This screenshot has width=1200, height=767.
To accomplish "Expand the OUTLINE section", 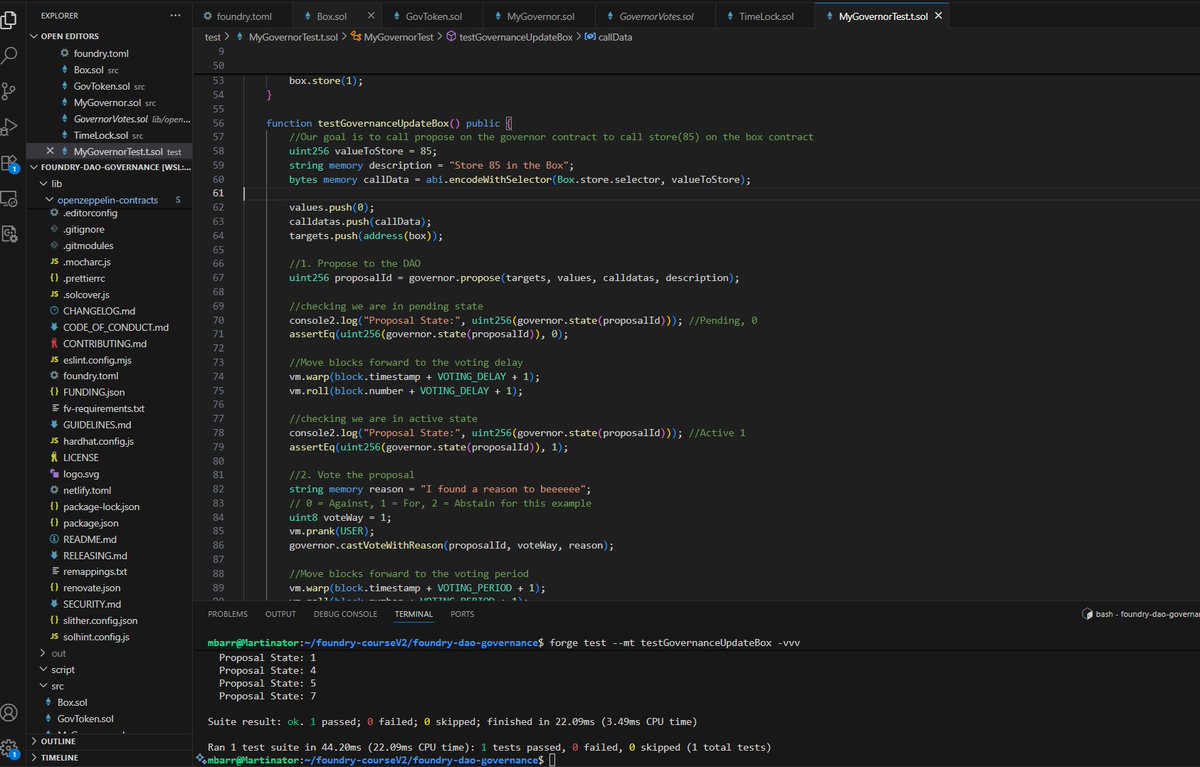I will point(58,741).
